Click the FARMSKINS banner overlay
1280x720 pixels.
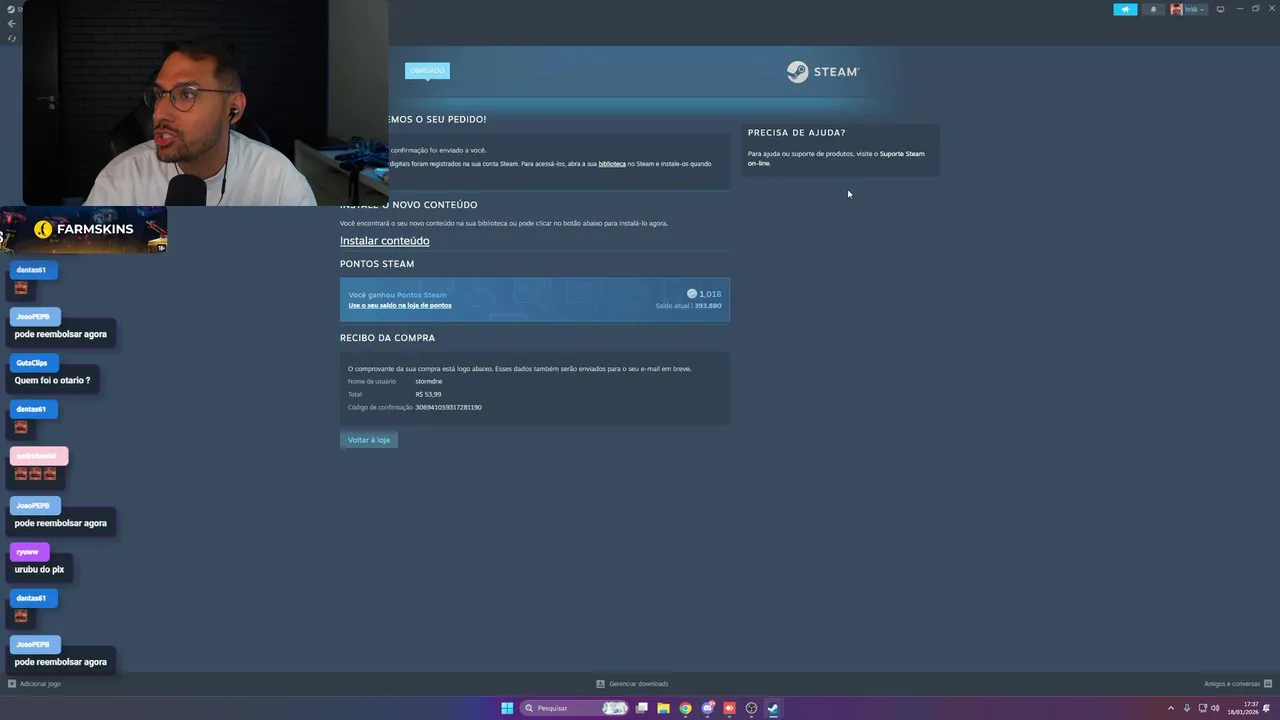84,230
